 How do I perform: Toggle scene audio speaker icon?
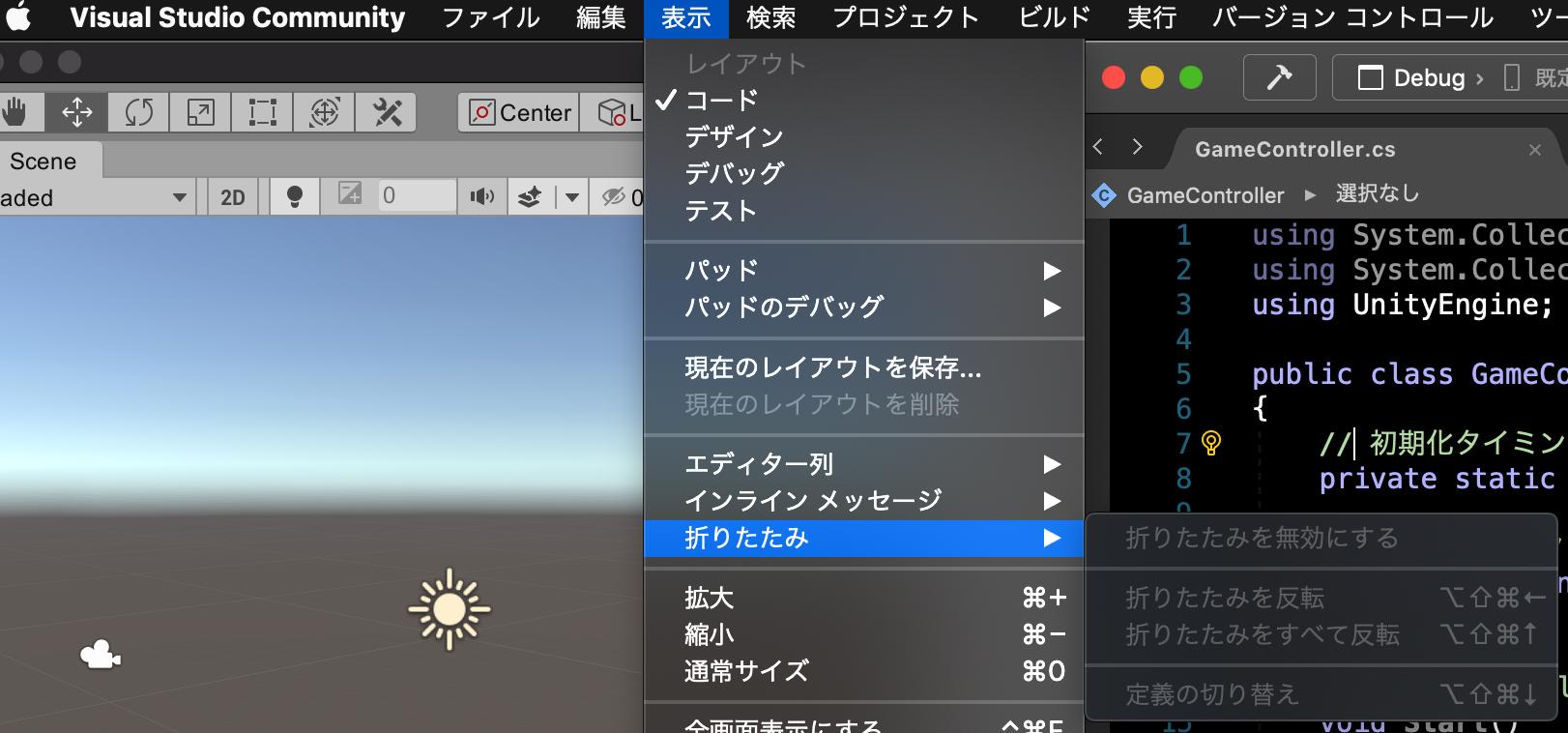tap(481, 197)
